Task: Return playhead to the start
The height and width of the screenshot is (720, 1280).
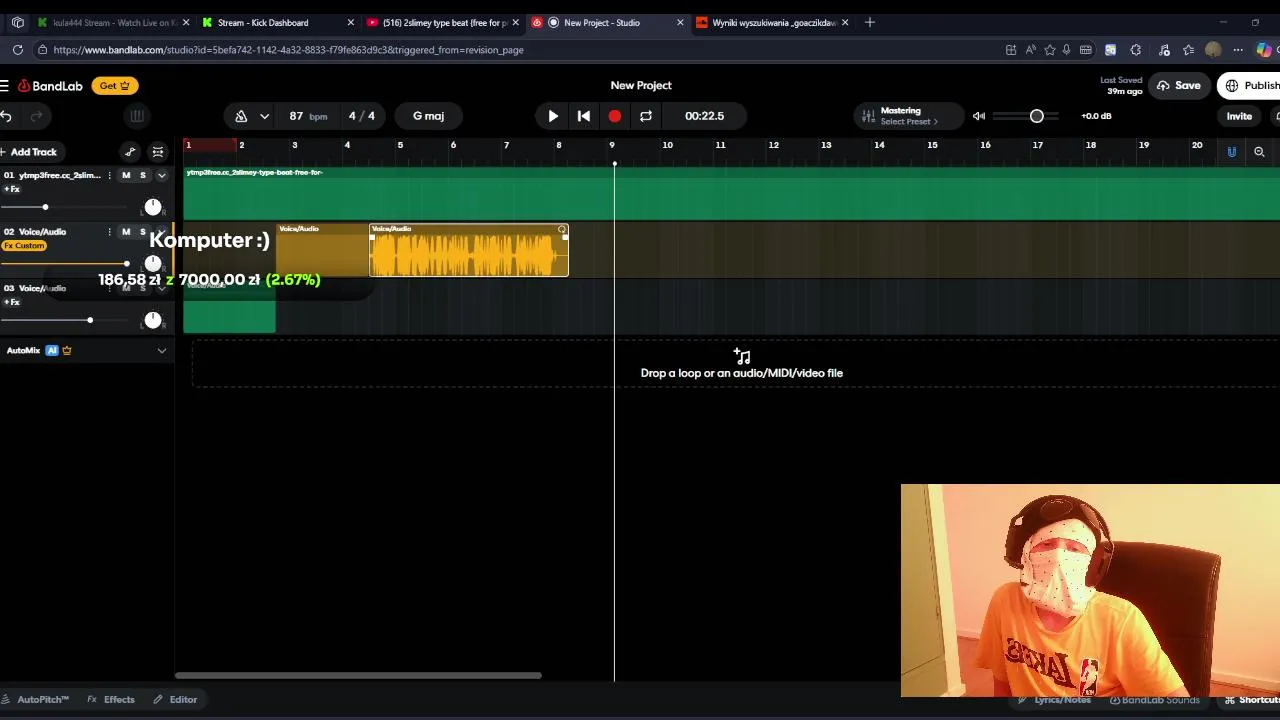Action: point(584,116)
